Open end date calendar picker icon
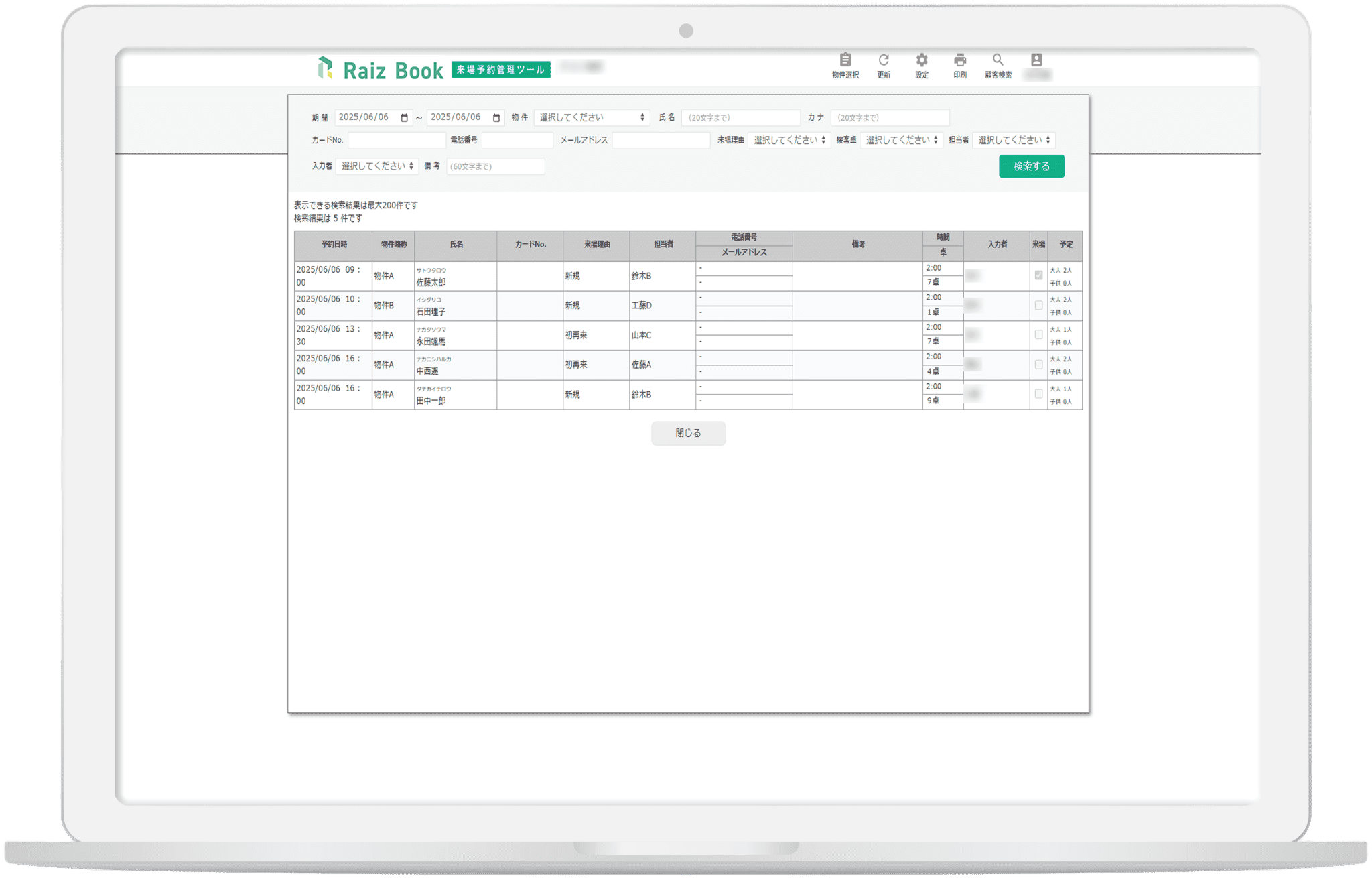Screen dimensions: 1372x878 496,118
